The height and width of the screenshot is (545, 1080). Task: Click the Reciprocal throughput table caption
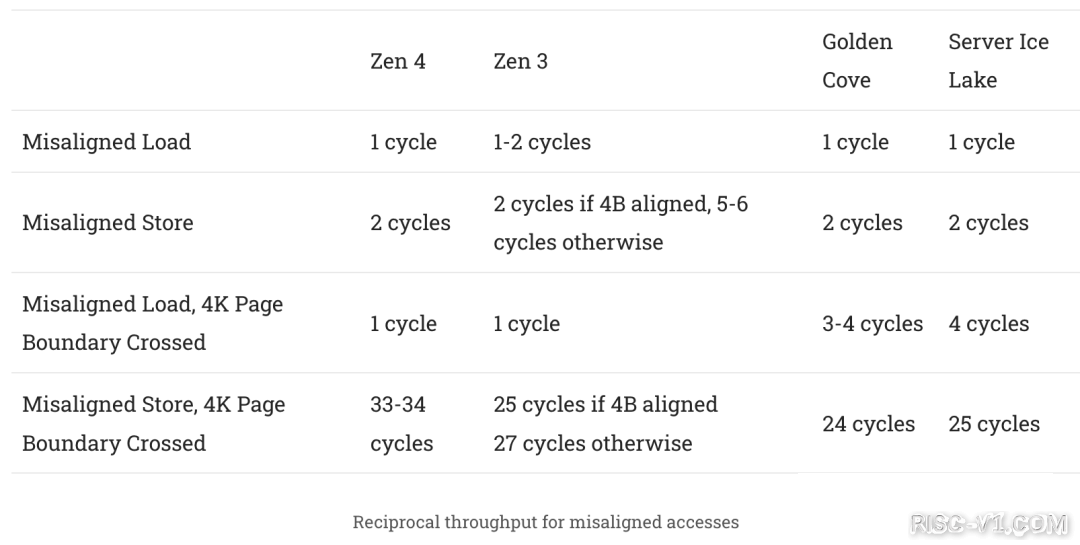pyautogui.click(x=545, y=522)
